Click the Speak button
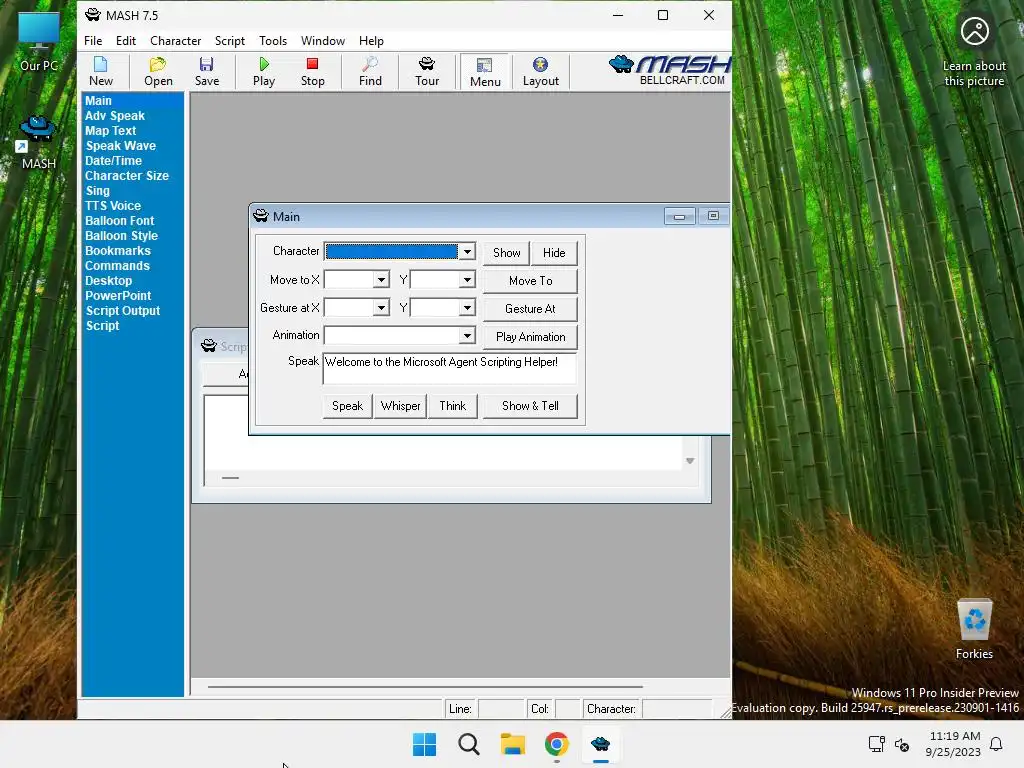 347,406
